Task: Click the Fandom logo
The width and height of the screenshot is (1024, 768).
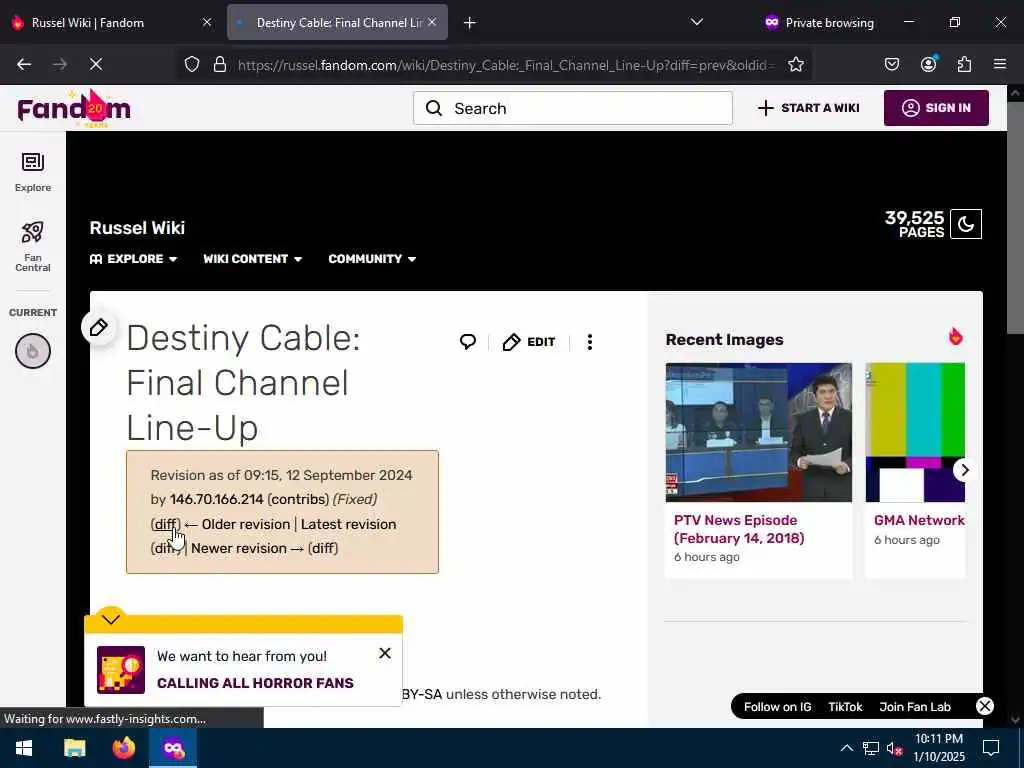Action: coord(74,108)
